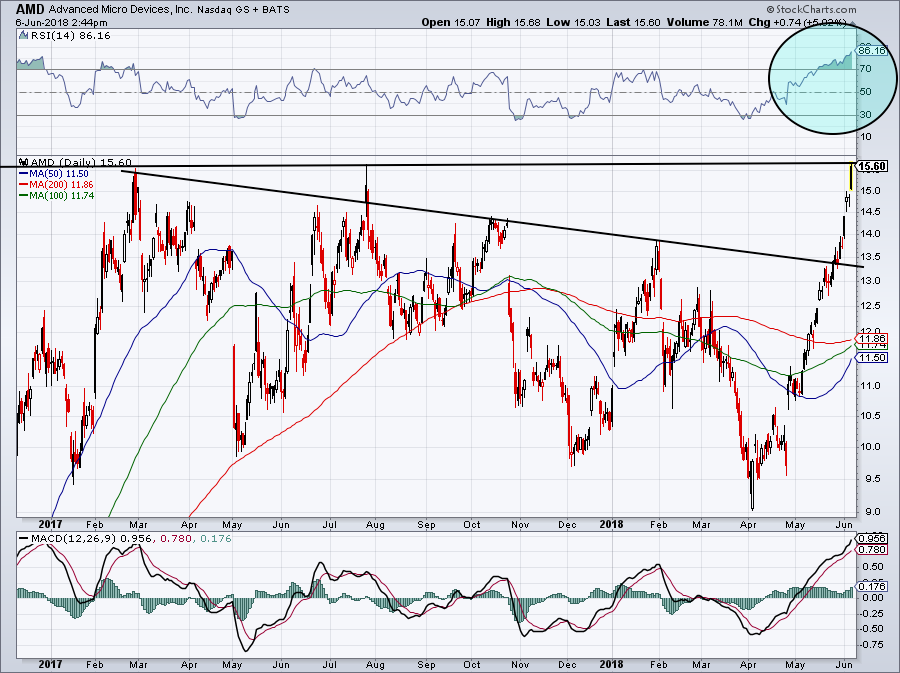
Task: Click the Low 15.03 value
Action: 573,22
